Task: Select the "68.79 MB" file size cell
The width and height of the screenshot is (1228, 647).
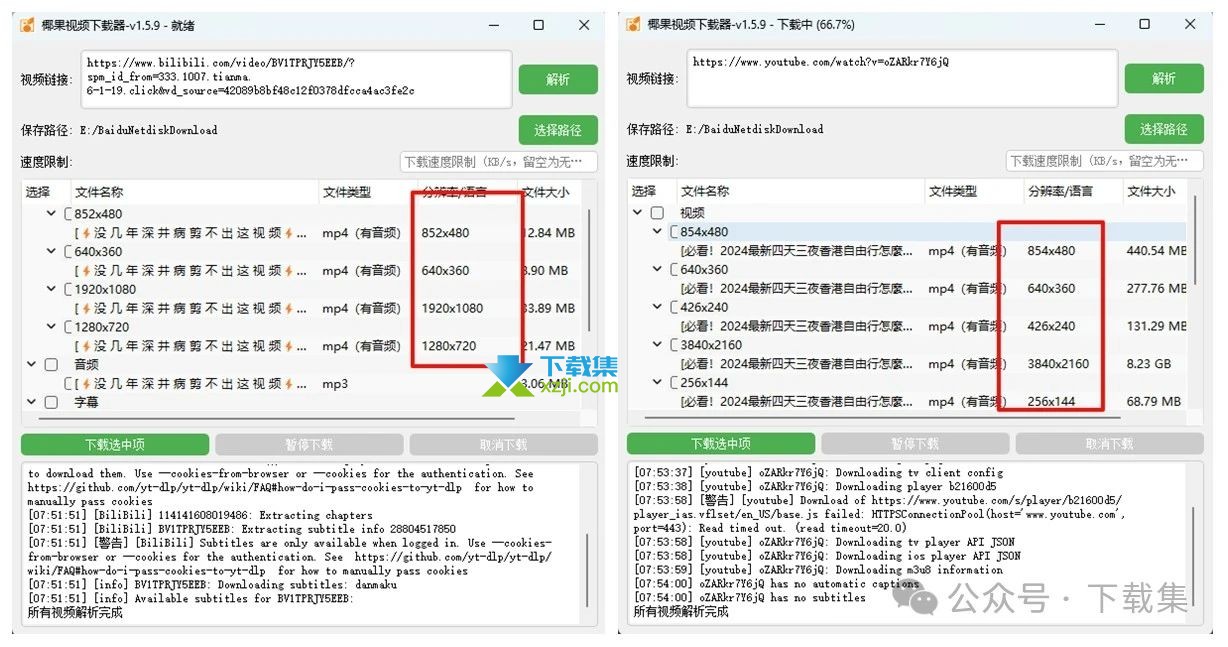Action: (1153, 401)
